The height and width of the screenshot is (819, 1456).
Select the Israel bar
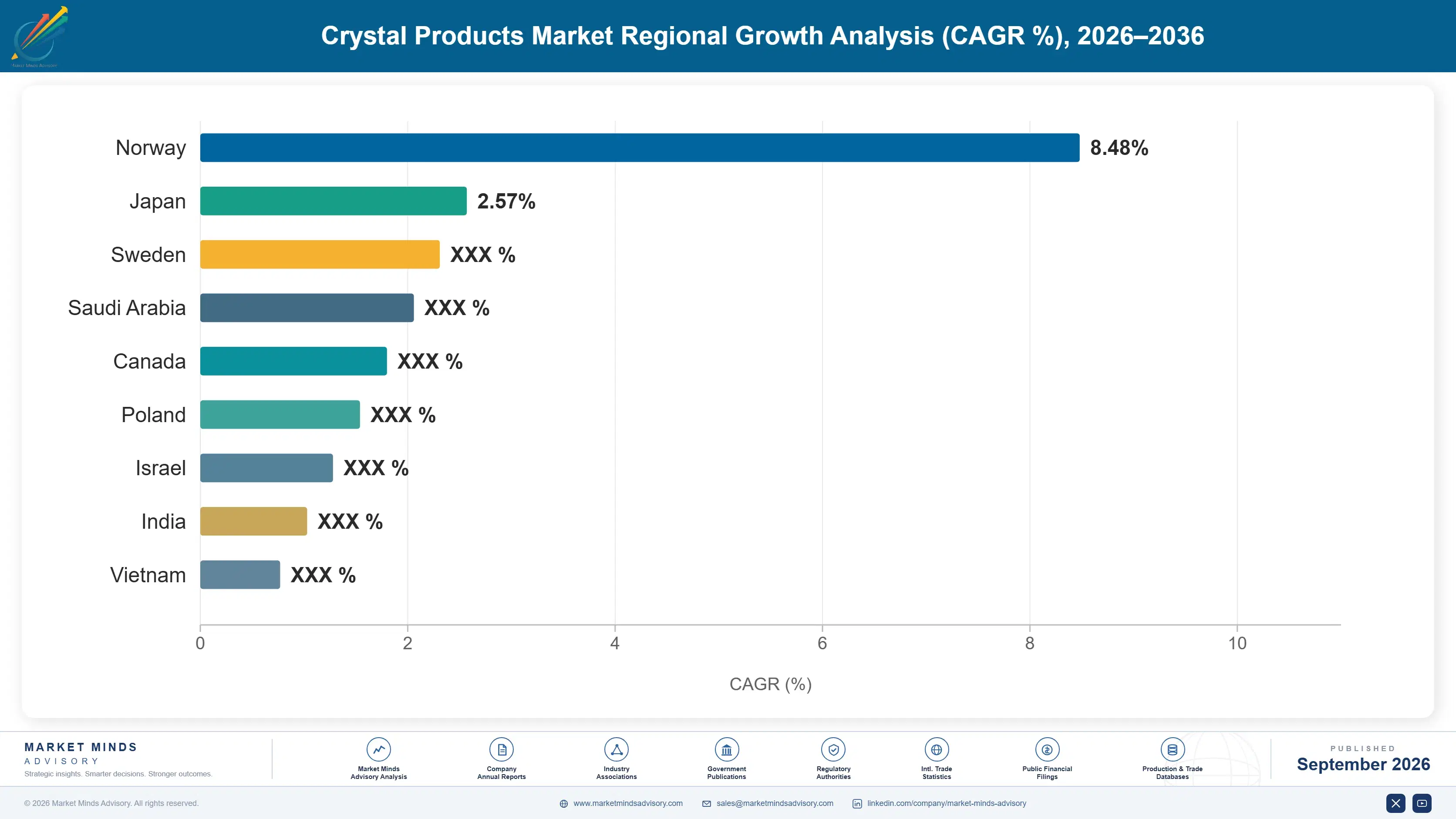(x=266, y=468)
